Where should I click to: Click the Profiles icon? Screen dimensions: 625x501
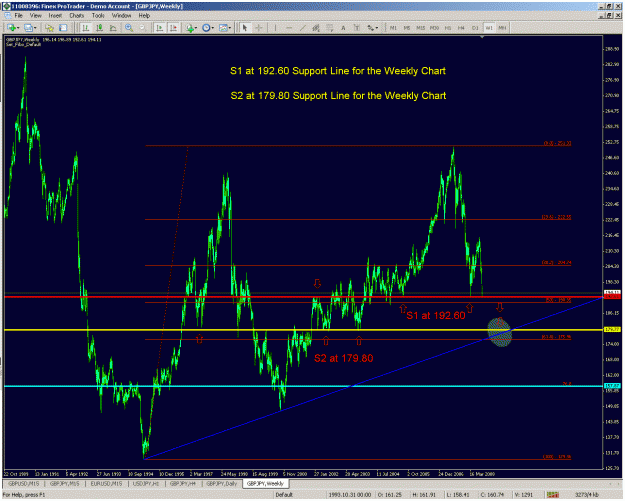coord(28,28)
